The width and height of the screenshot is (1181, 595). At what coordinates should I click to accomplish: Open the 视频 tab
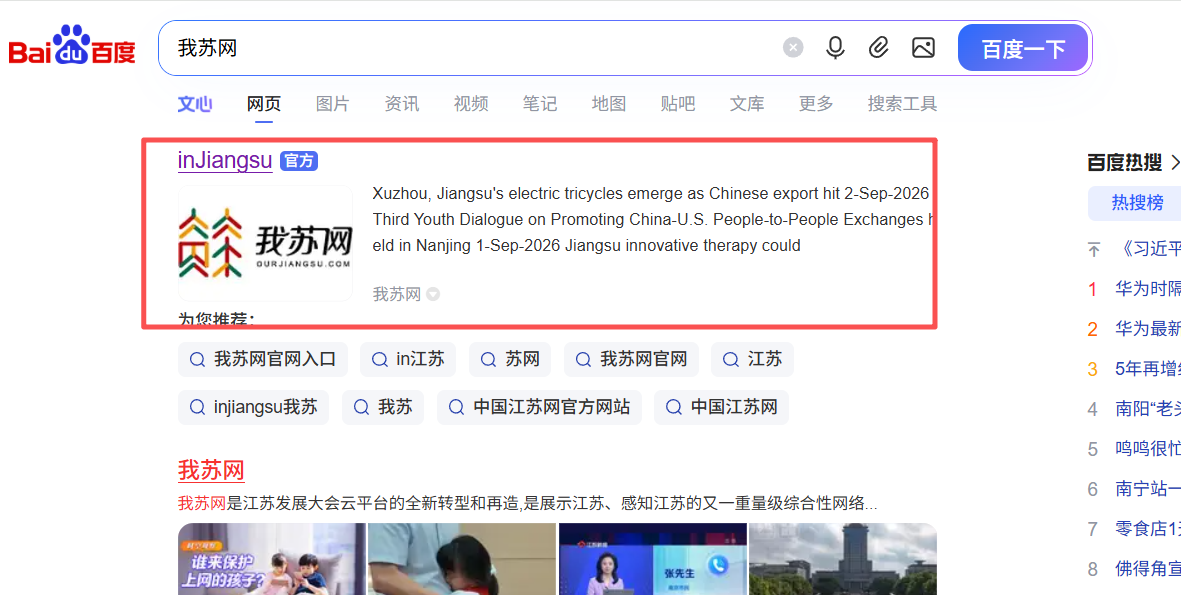coord(471,104)
